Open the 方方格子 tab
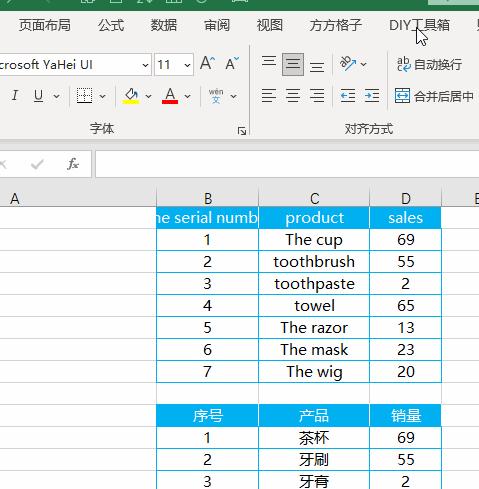Viewport: 479px width, 489px height. coord(336,25)
